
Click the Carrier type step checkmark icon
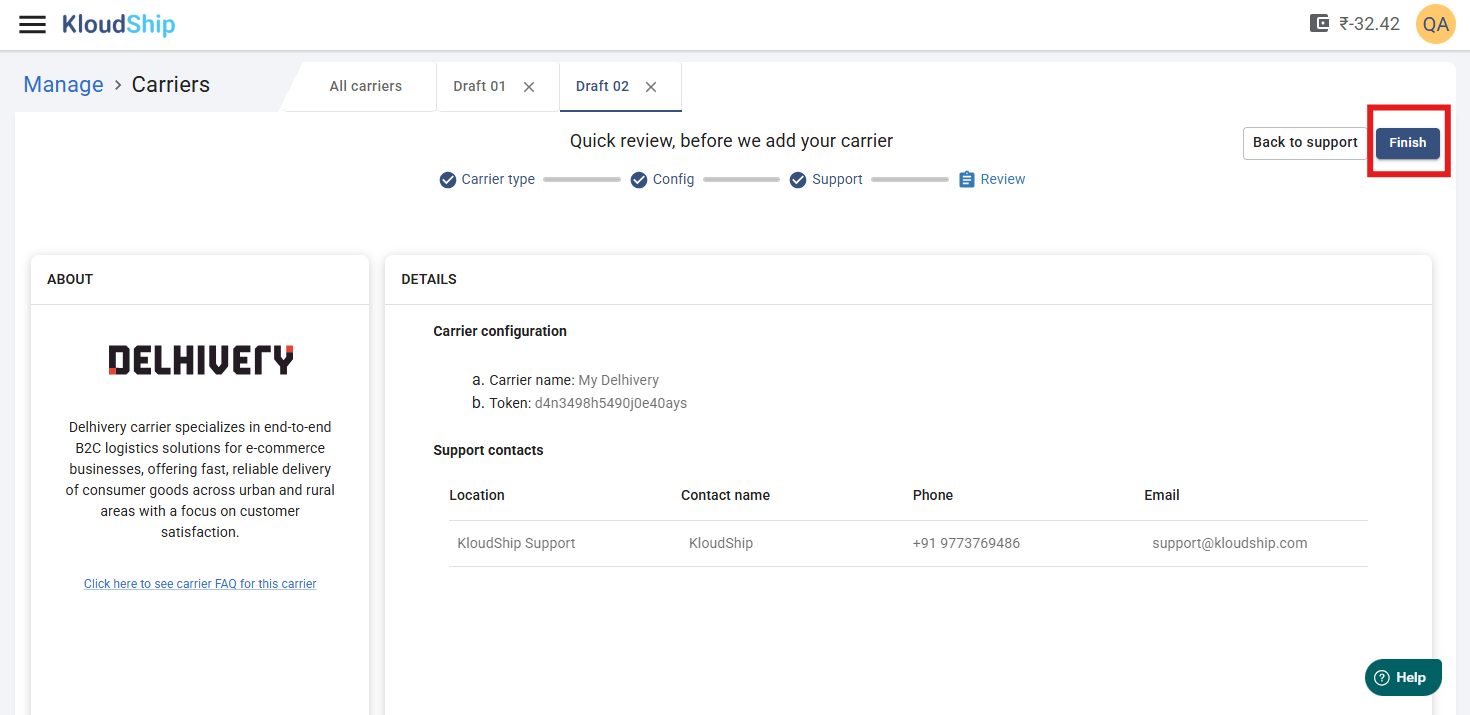[448, 180]
